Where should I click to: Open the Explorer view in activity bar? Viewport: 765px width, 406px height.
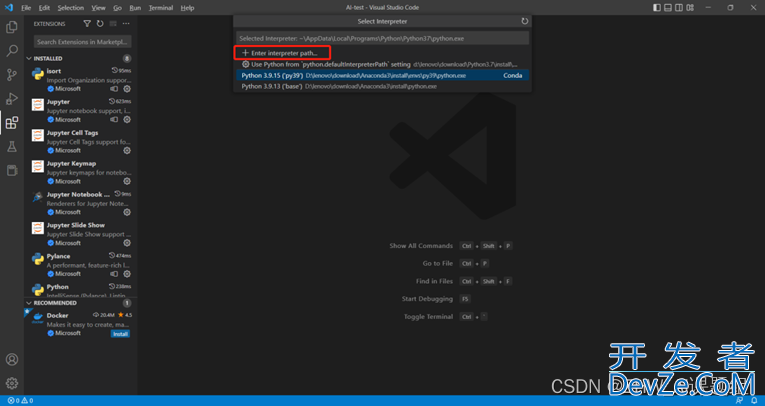pos(12,27)
